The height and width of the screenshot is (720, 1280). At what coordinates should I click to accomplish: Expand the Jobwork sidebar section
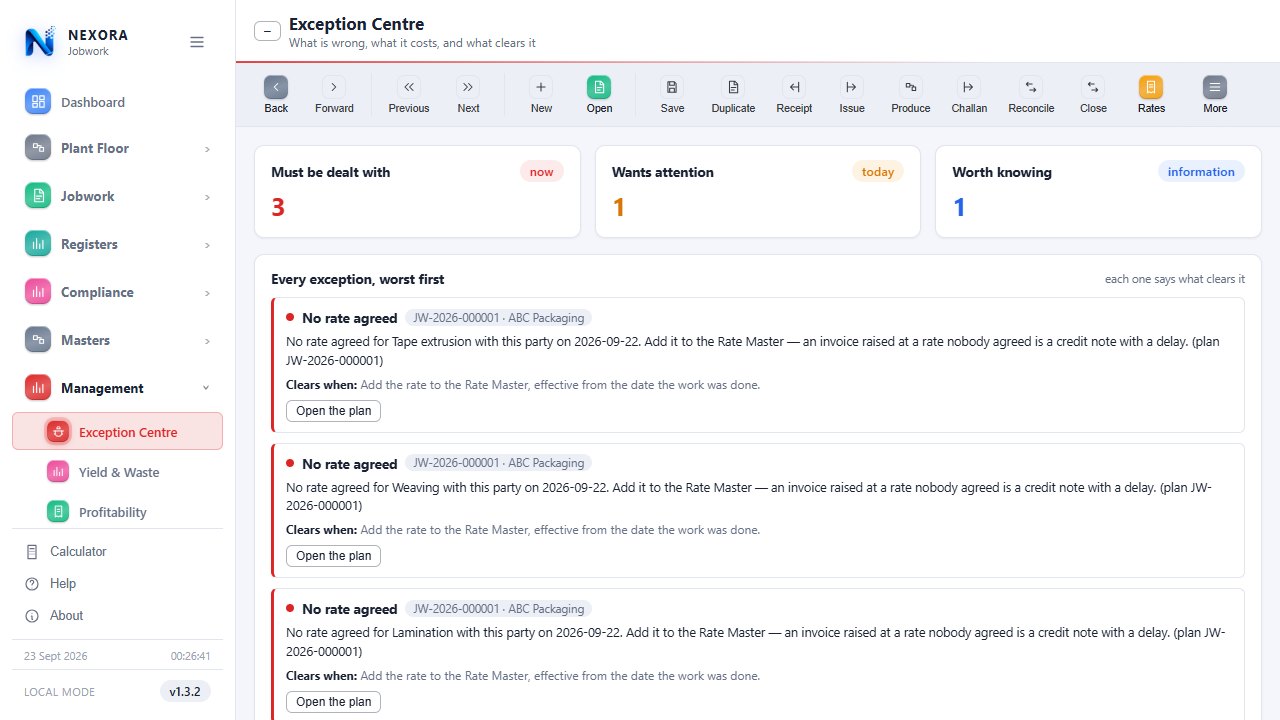[x=118, y=196]
